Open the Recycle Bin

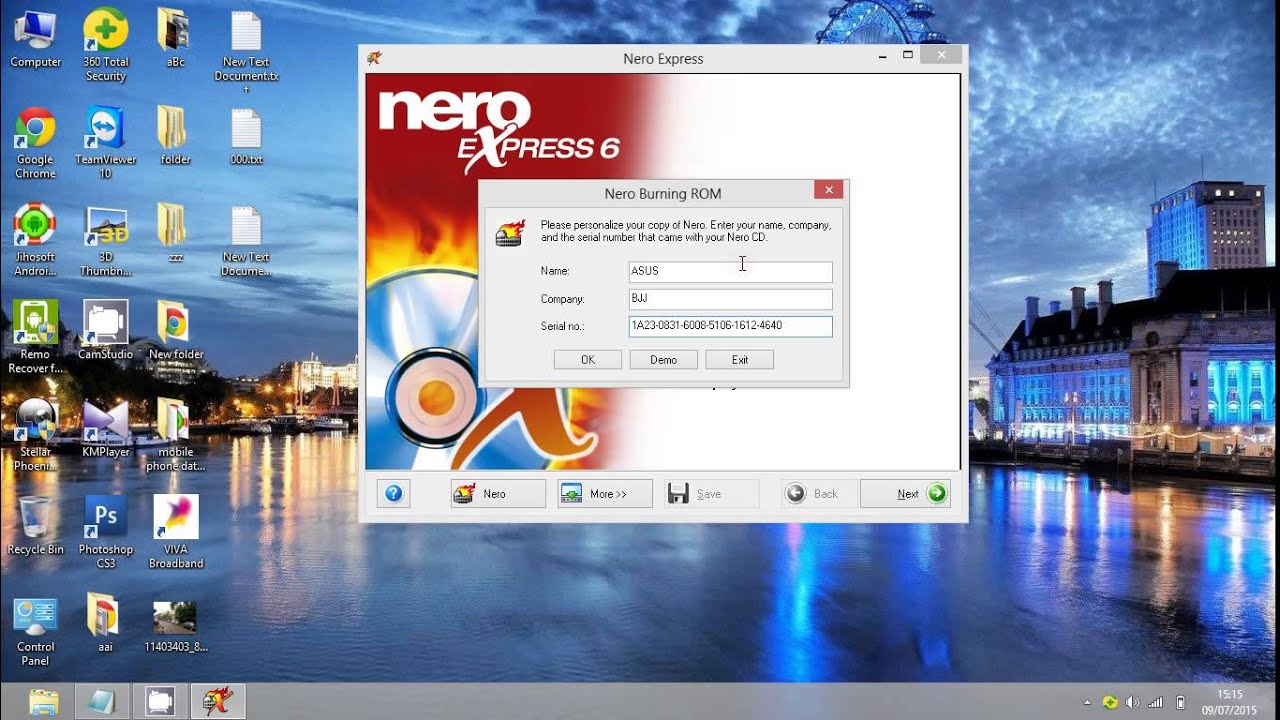[x=35, y=526]
